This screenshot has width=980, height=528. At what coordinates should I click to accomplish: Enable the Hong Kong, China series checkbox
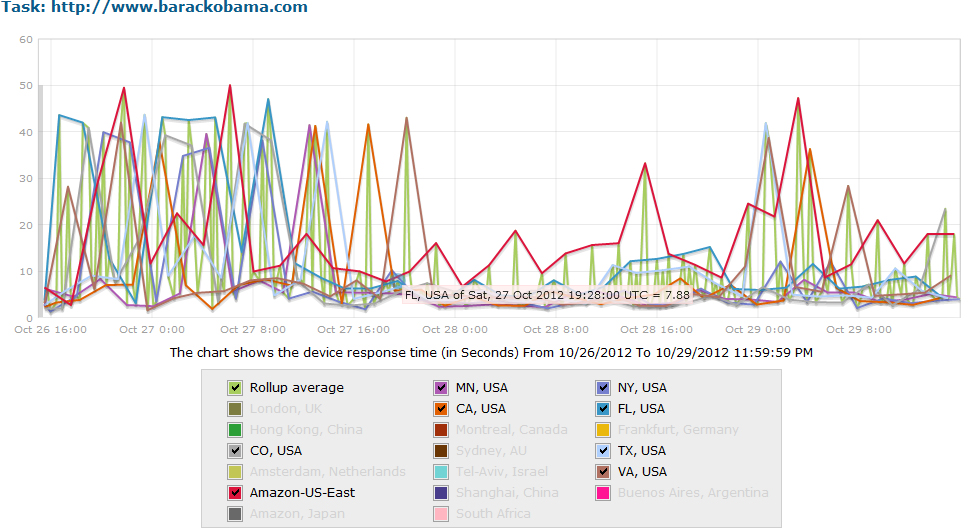click(235, 430)
